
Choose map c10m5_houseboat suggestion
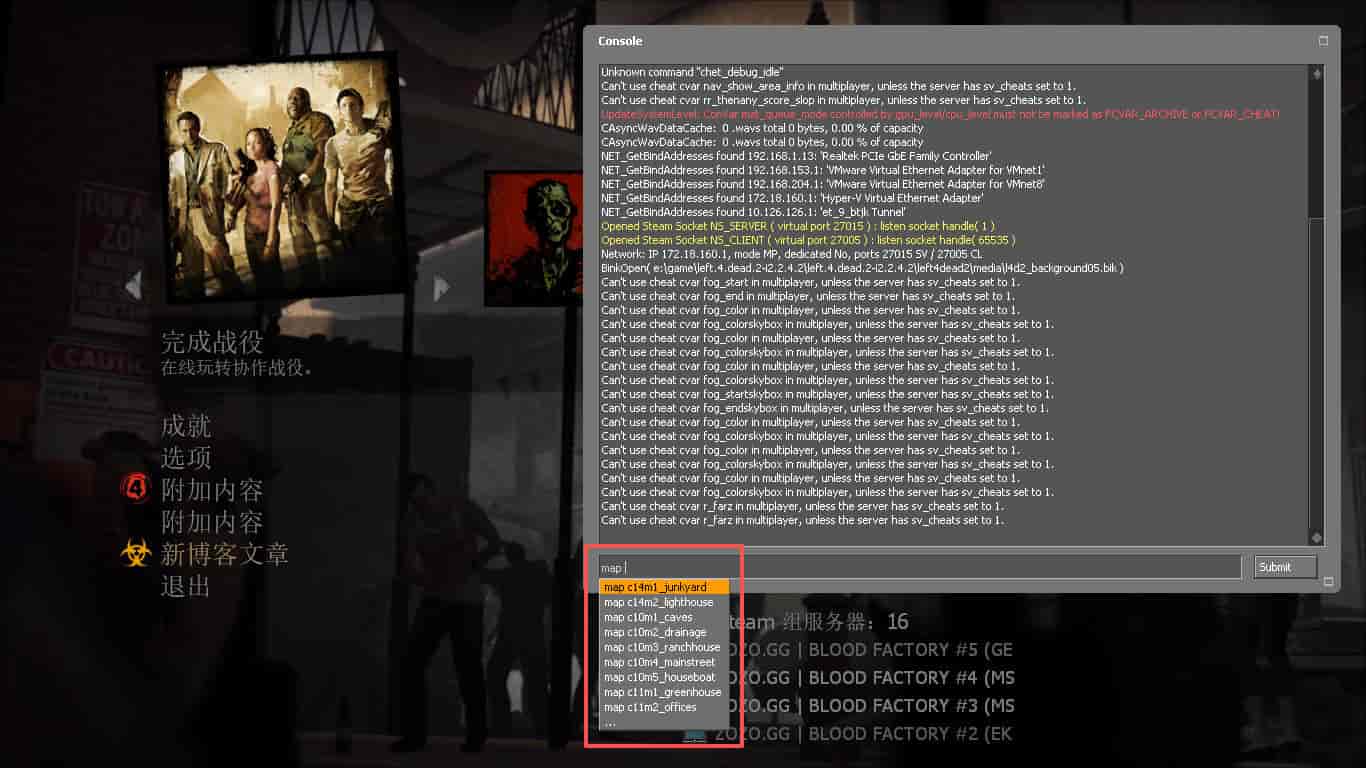click(664, 677)
